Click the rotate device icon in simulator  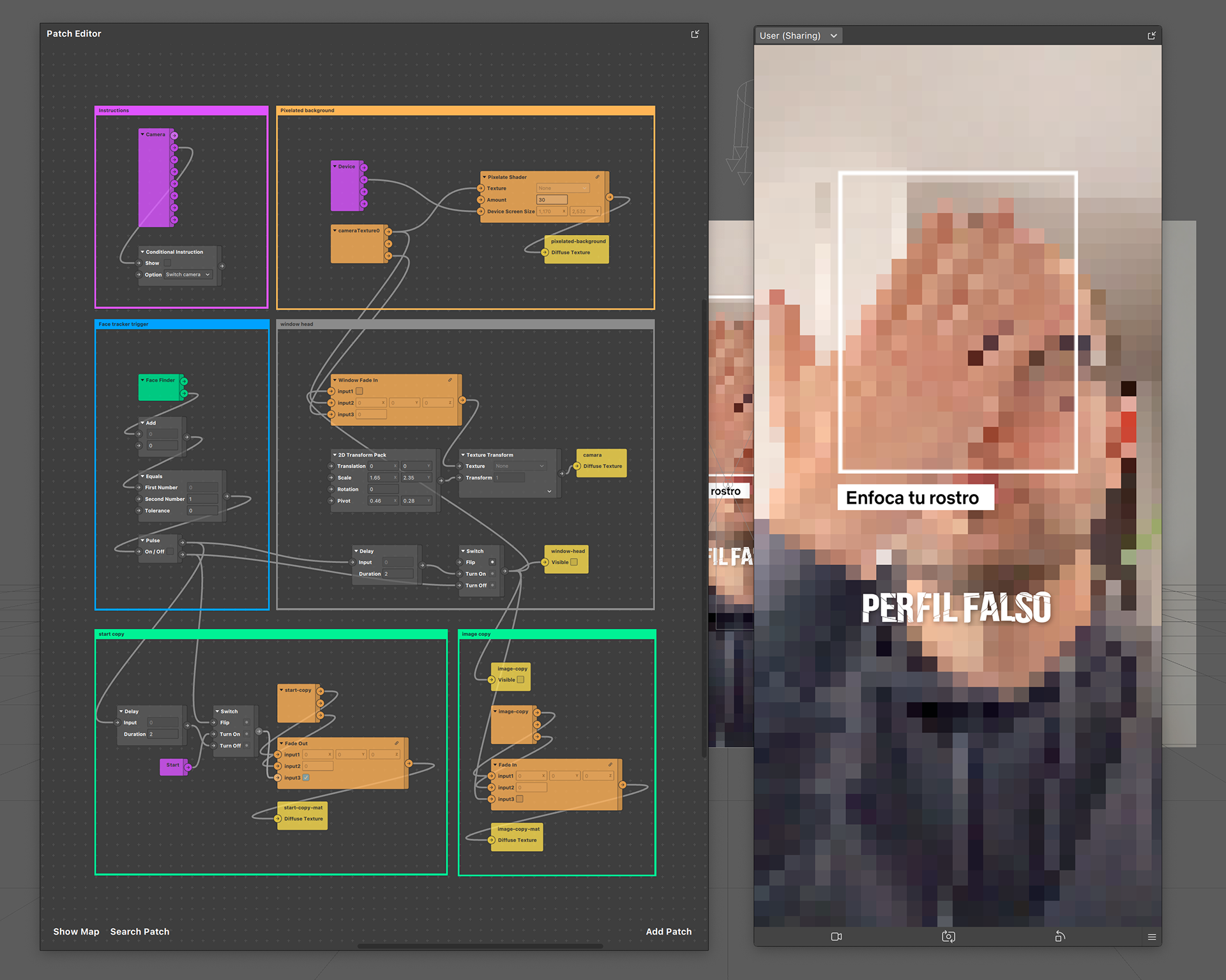pos(1060,937)
